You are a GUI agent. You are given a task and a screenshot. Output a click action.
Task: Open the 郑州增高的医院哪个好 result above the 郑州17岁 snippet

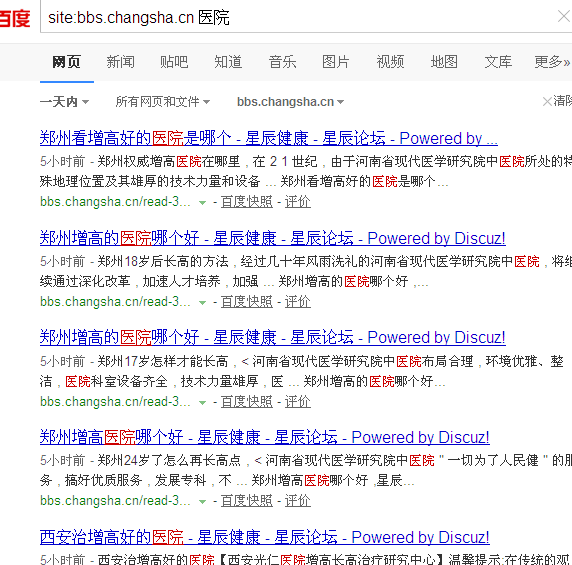(x=273, y=338)
